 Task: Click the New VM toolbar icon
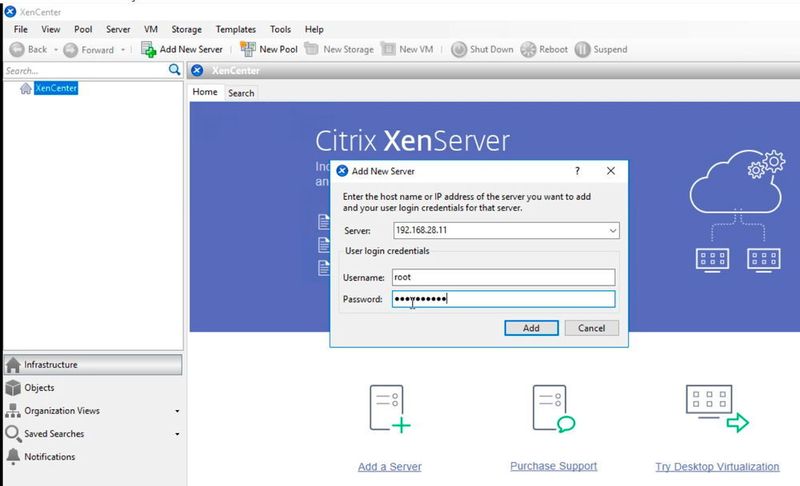pyautogui.click(x=388, y=49)
